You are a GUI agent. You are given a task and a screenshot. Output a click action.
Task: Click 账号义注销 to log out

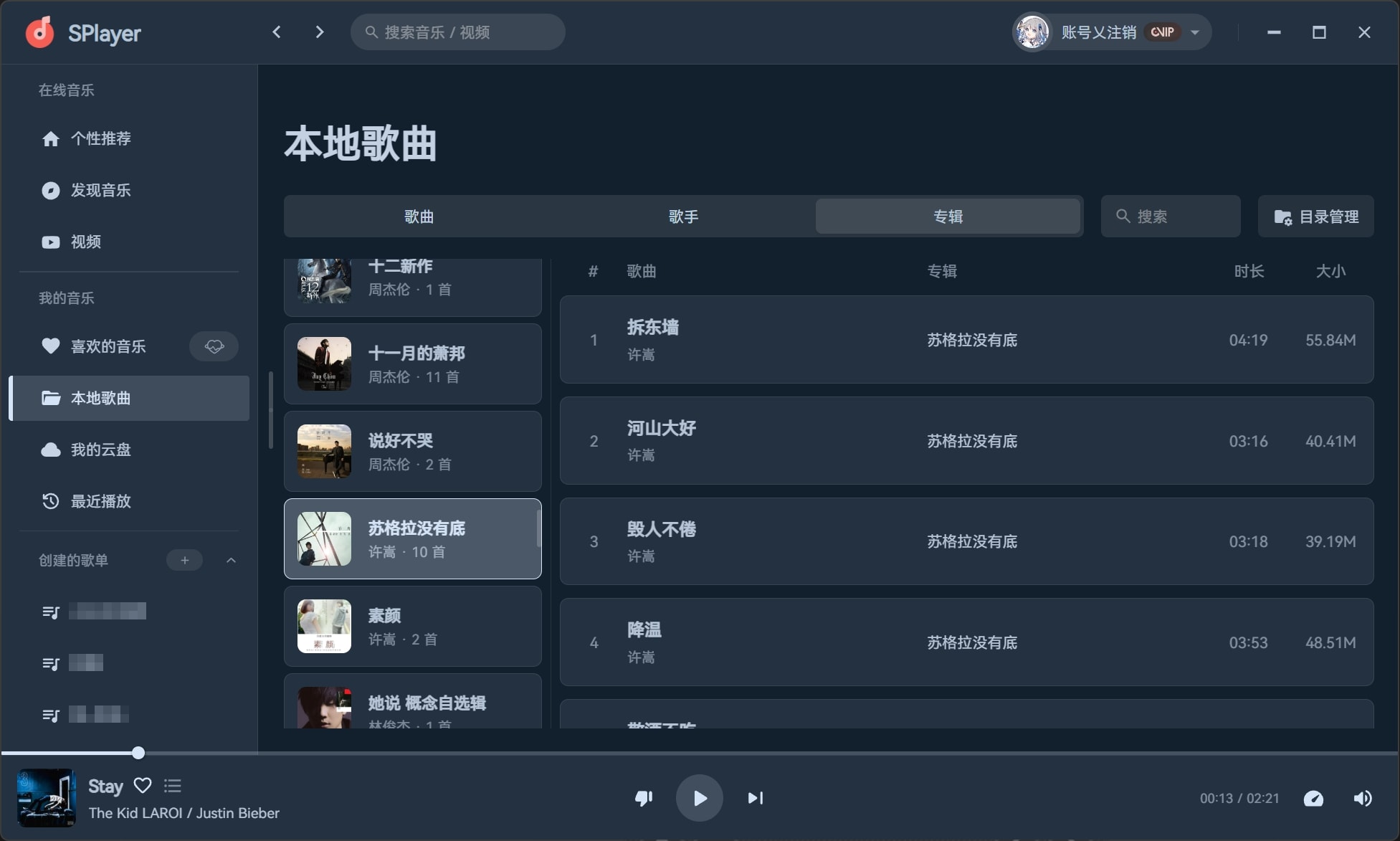click(1097, 32)
